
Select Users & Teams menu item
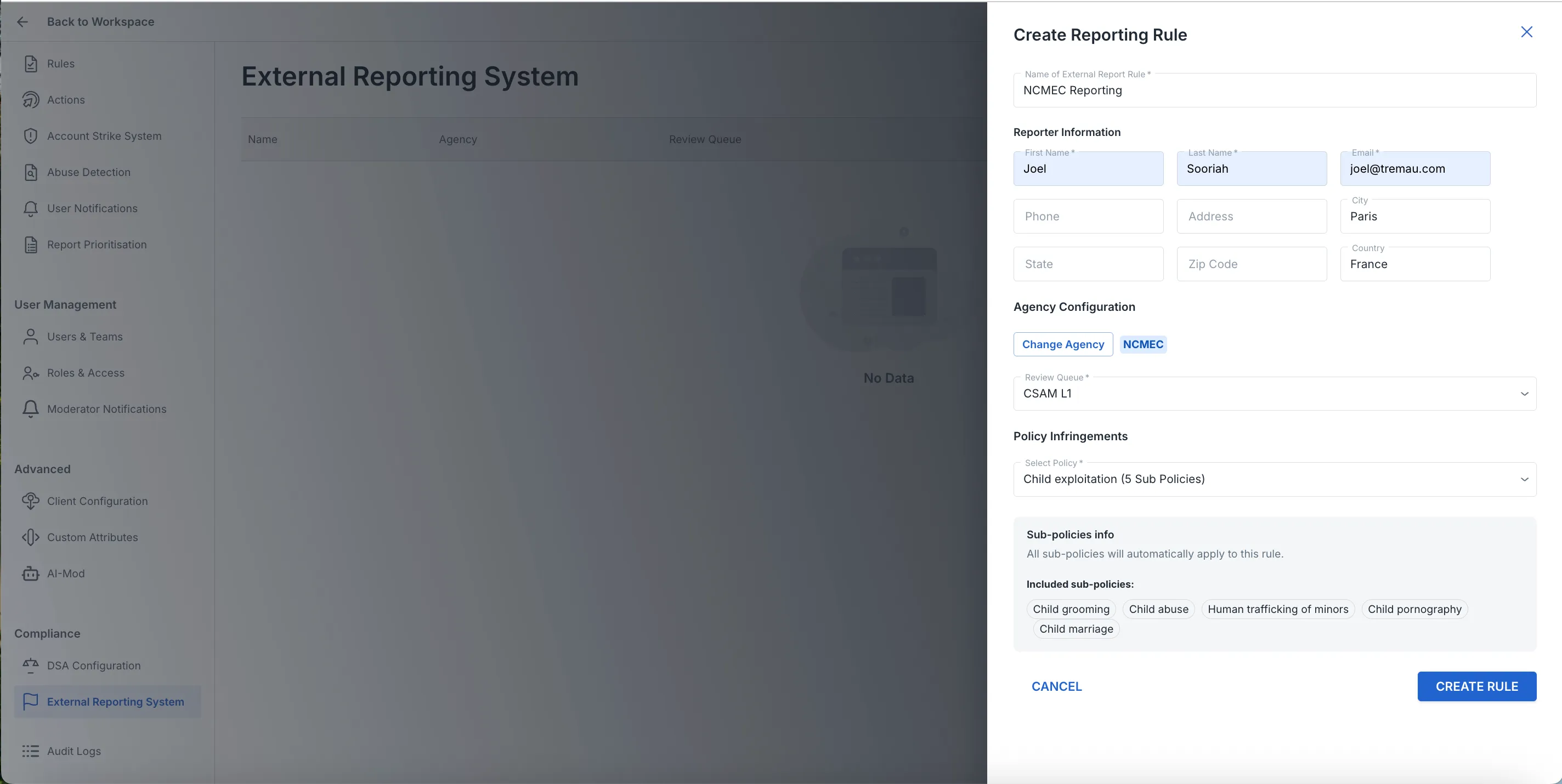[x=85, y=337]
